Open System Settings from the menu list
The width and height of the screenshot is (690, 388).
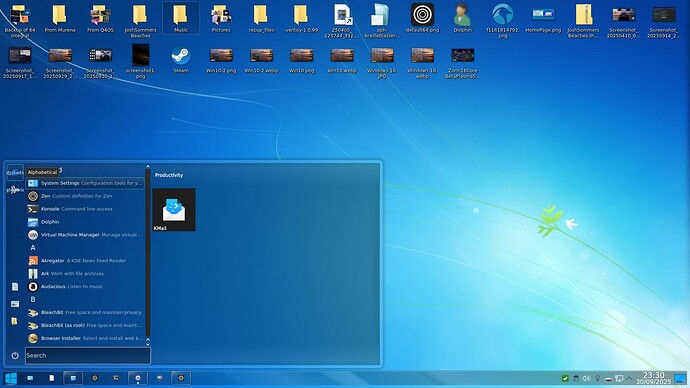click(85, 183)
